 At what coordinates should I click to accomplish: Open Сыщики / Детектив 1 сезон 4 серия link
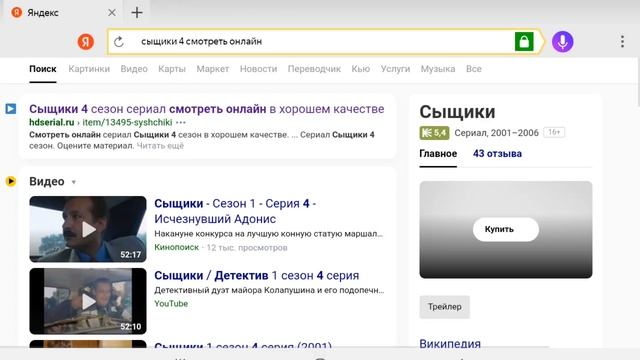click(257, 276)
